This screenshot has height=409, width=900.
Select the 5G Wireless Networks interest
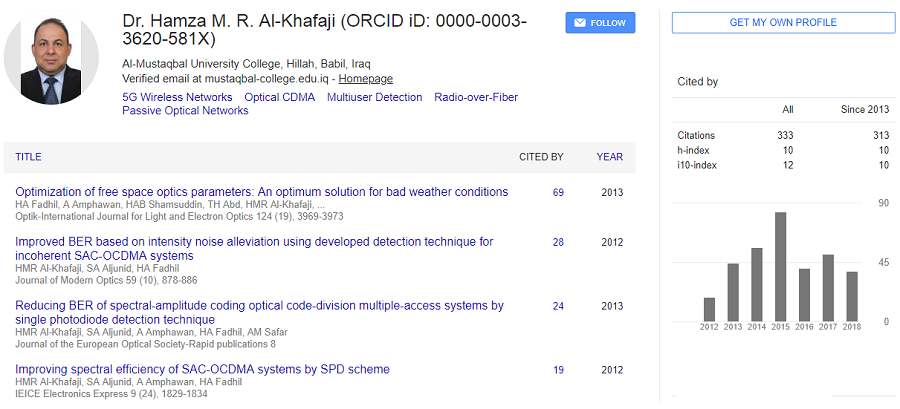(177, 98)
